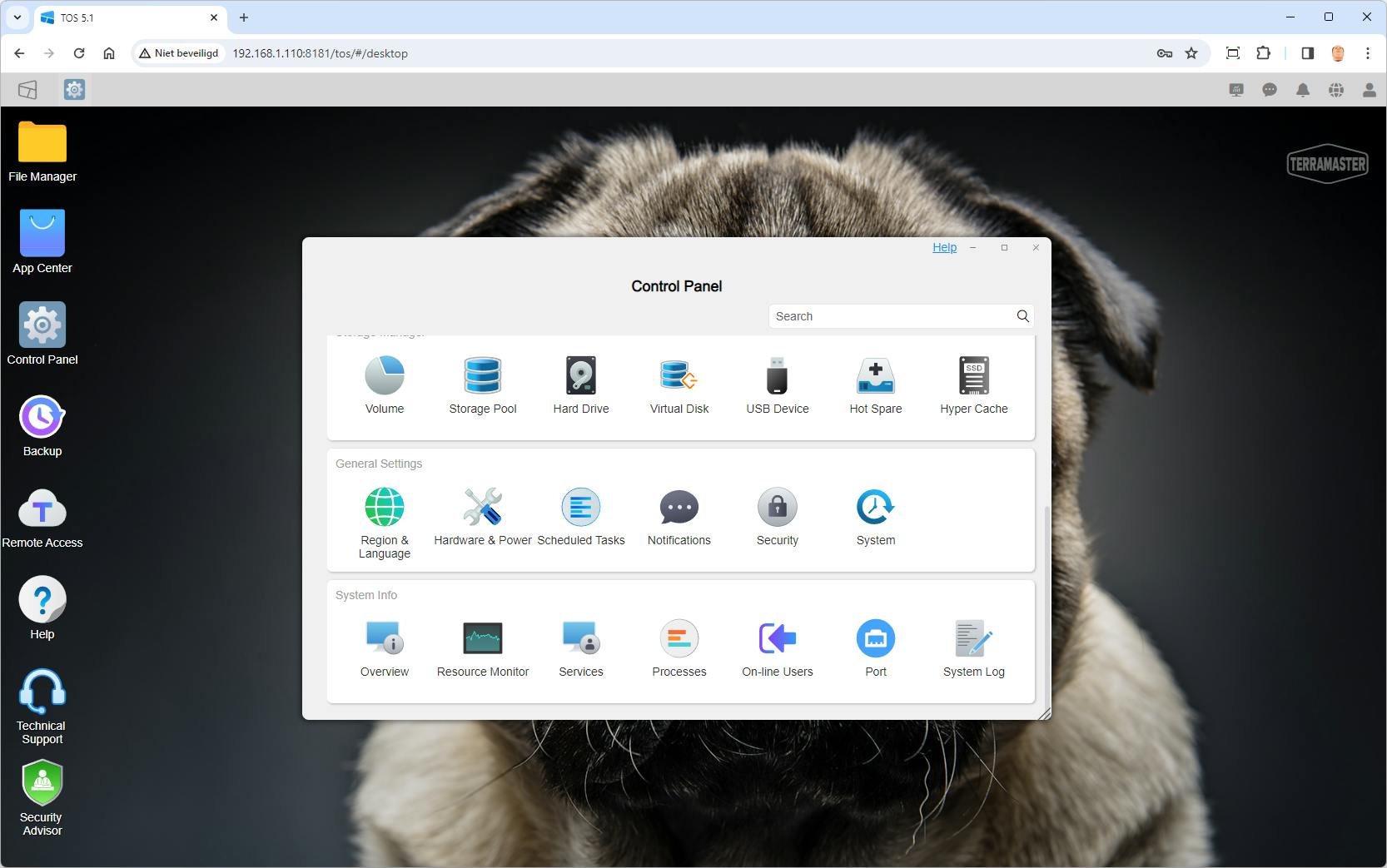
Task: Open the Security settings in Control Panel
Action: 778,517
